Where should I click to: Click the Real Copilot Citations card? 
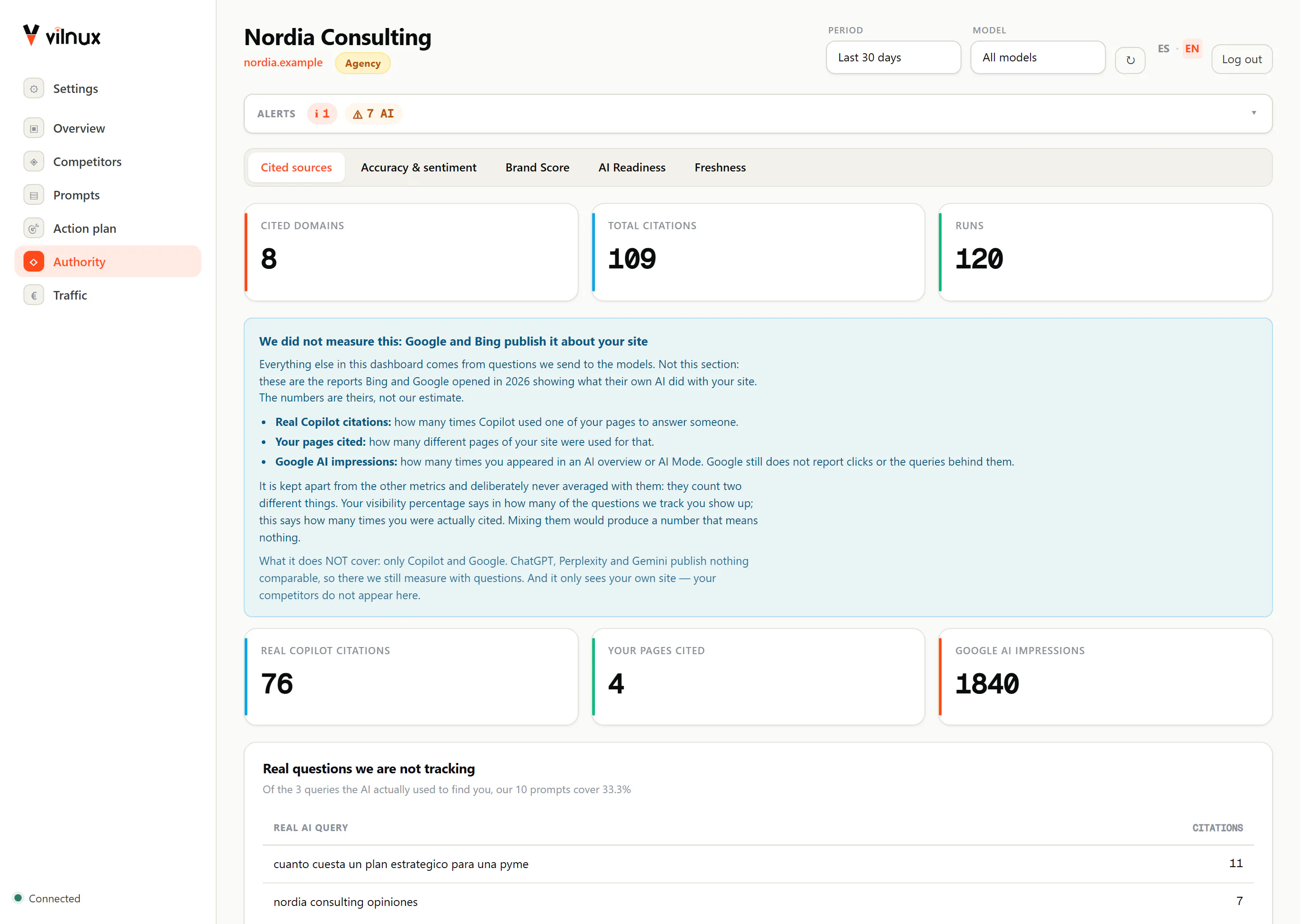411,676
